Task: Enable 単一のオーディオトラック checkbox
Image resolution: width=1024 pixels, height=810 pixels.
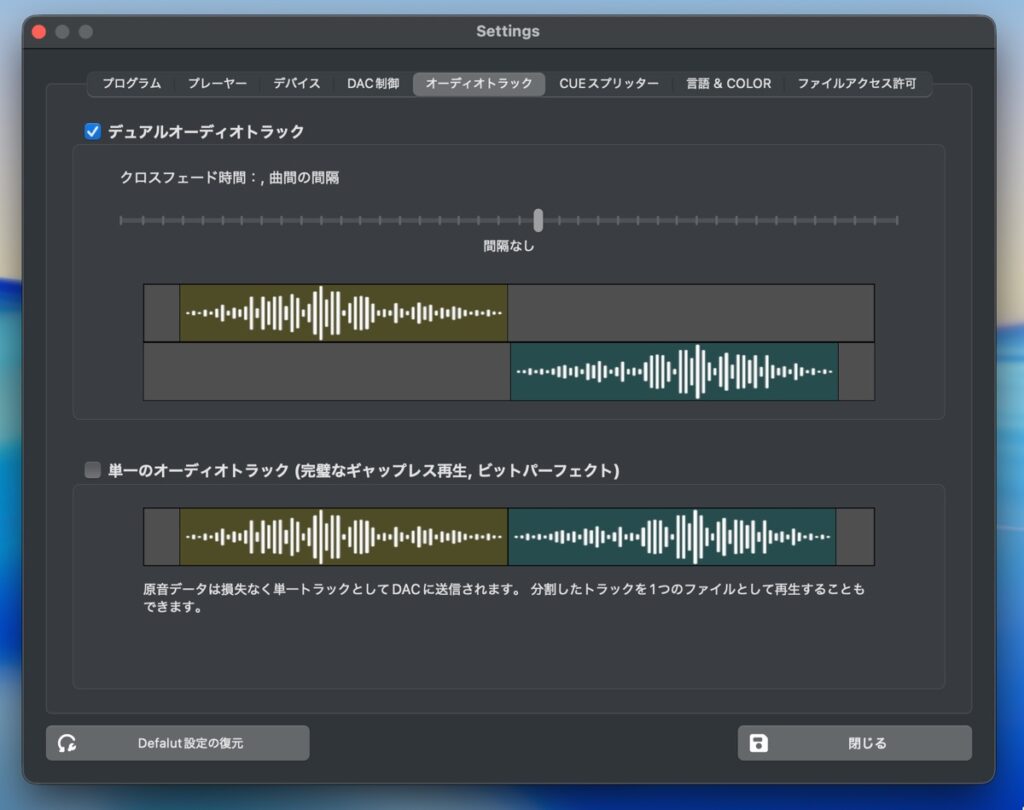Action: [93, 470]
